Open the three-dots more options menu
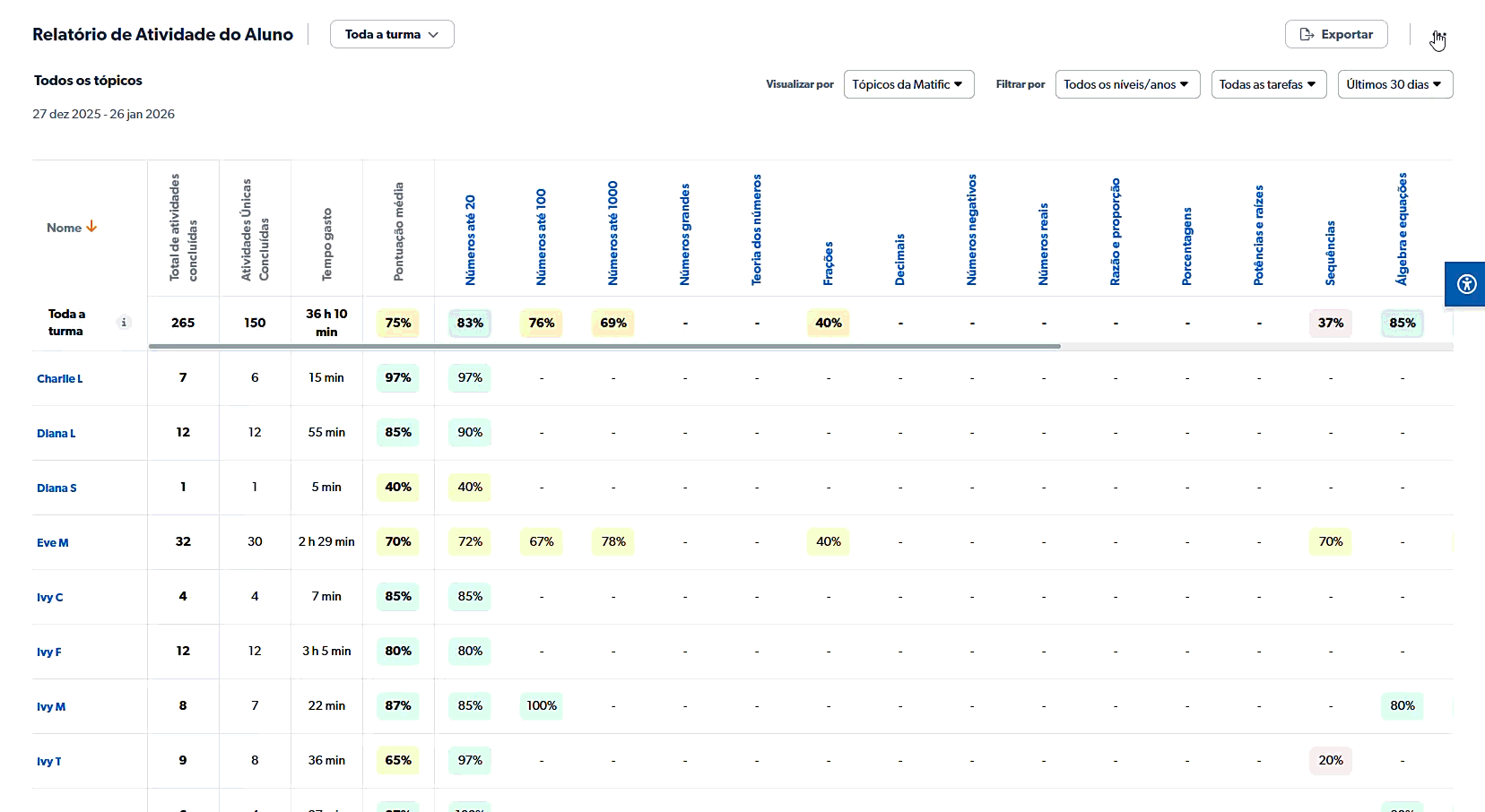The height and width of the screenshot is (812, 1485). pos(1438,35)
